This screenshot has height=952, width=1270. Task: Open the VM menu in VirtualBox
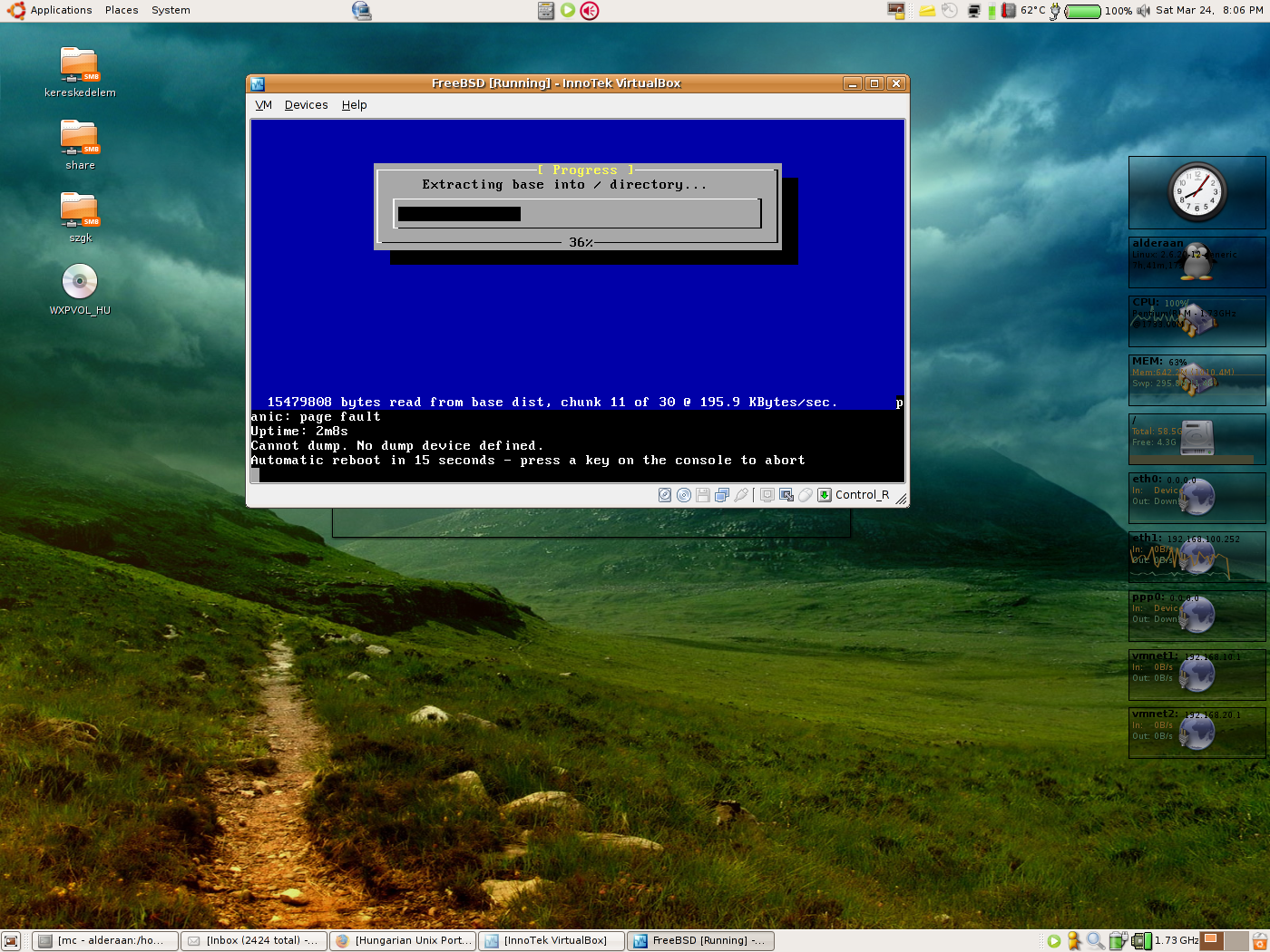tap(264, 105)
